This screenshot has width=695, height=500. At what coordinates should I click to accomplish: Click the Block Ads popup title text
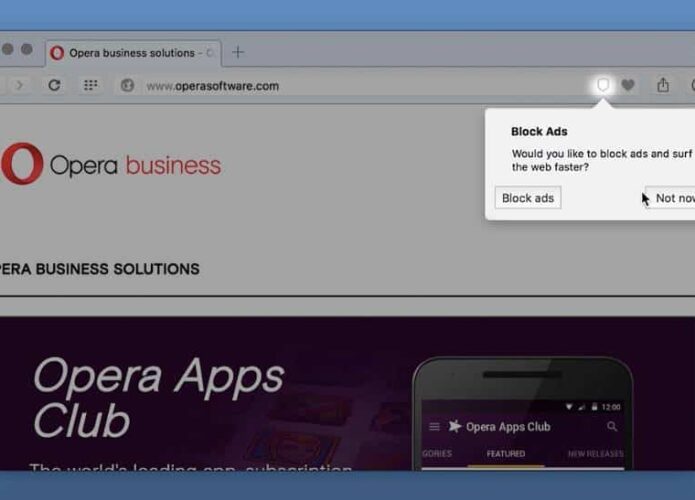[539, 131]
